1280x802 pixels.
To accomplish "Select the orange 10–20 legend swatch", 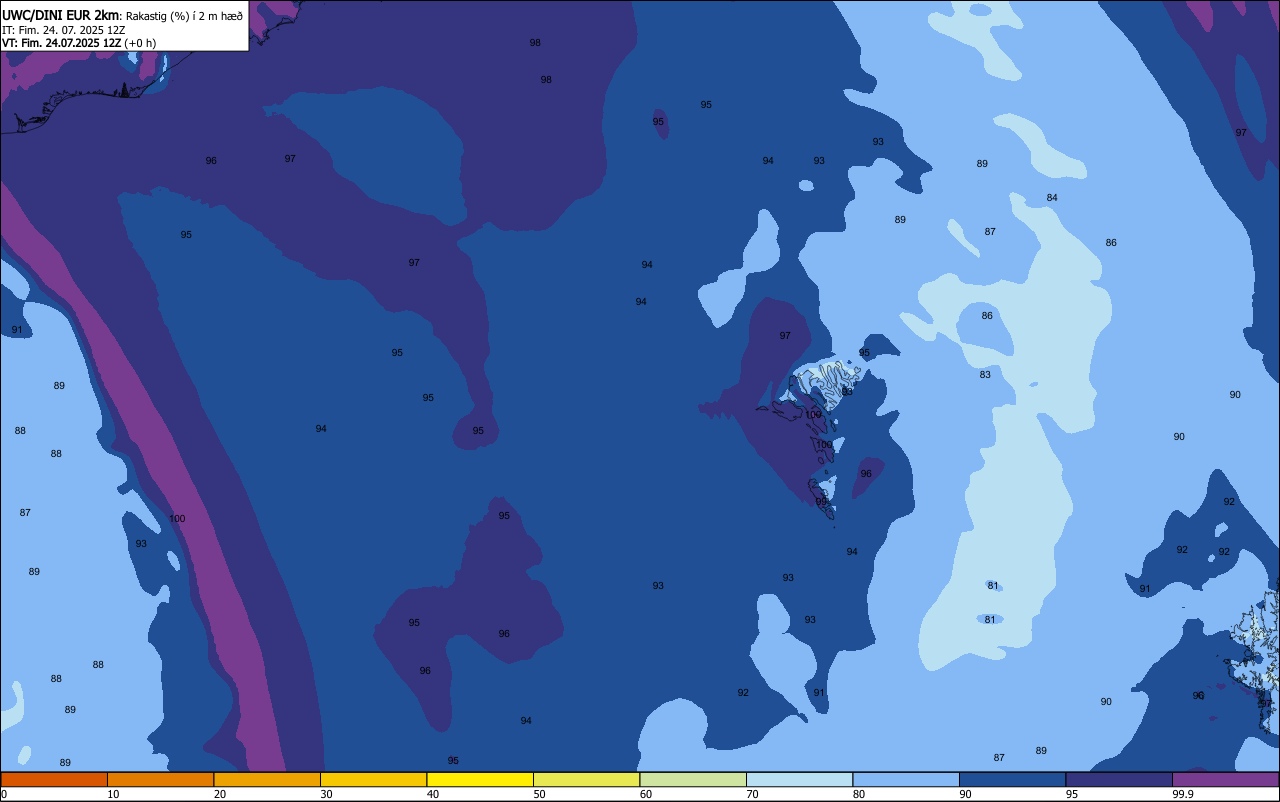I will [x=160, y=779].
